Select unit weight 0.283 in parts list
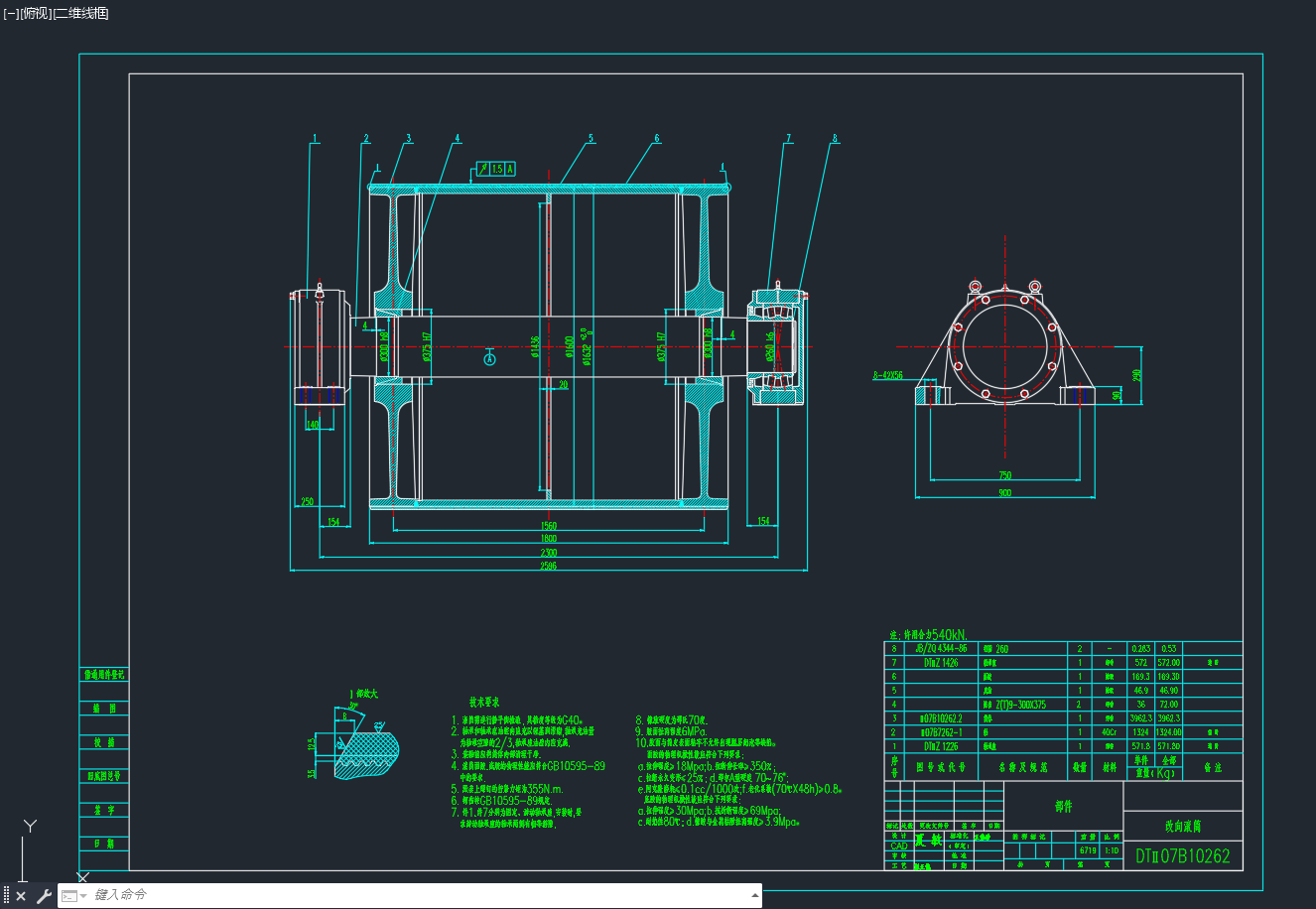 coord(1140,649)
